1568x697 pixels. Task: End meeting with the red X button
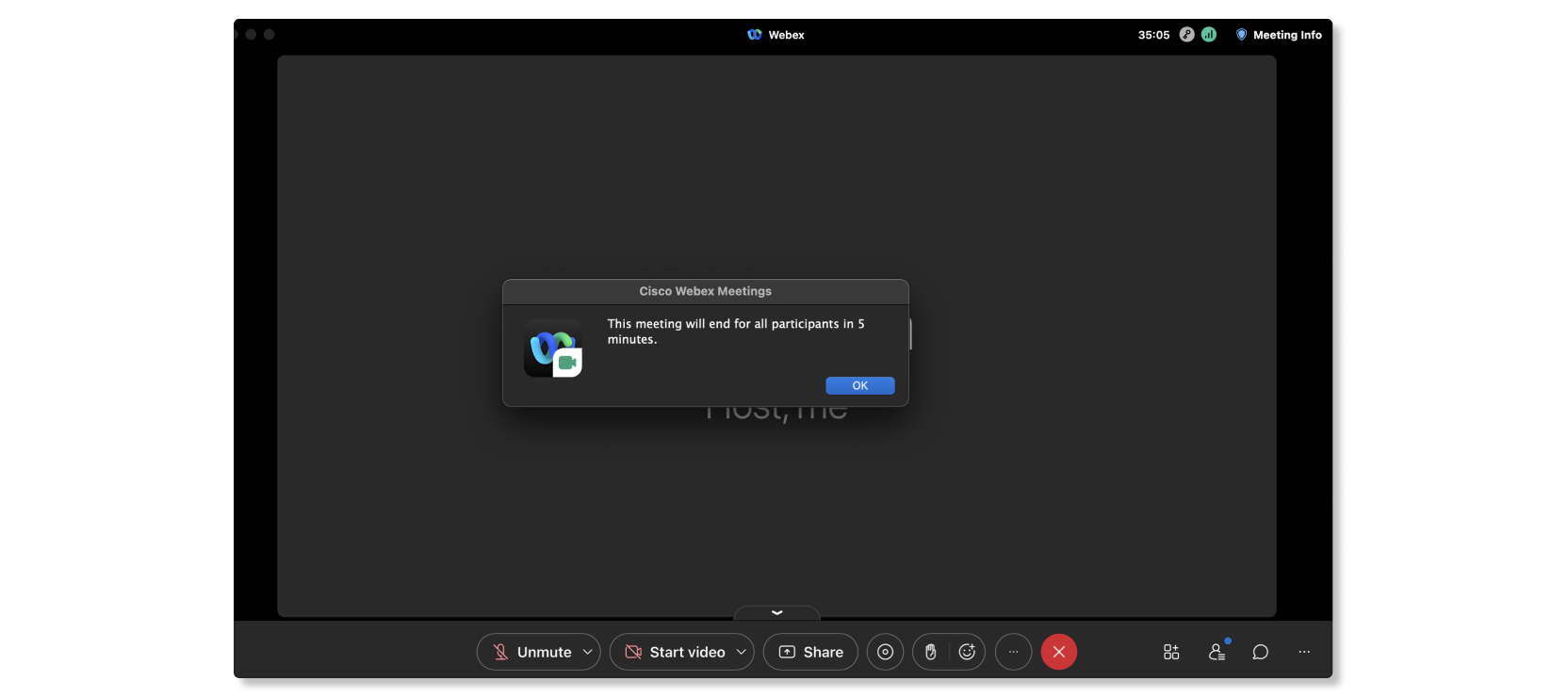click(x=1059, y=652)
